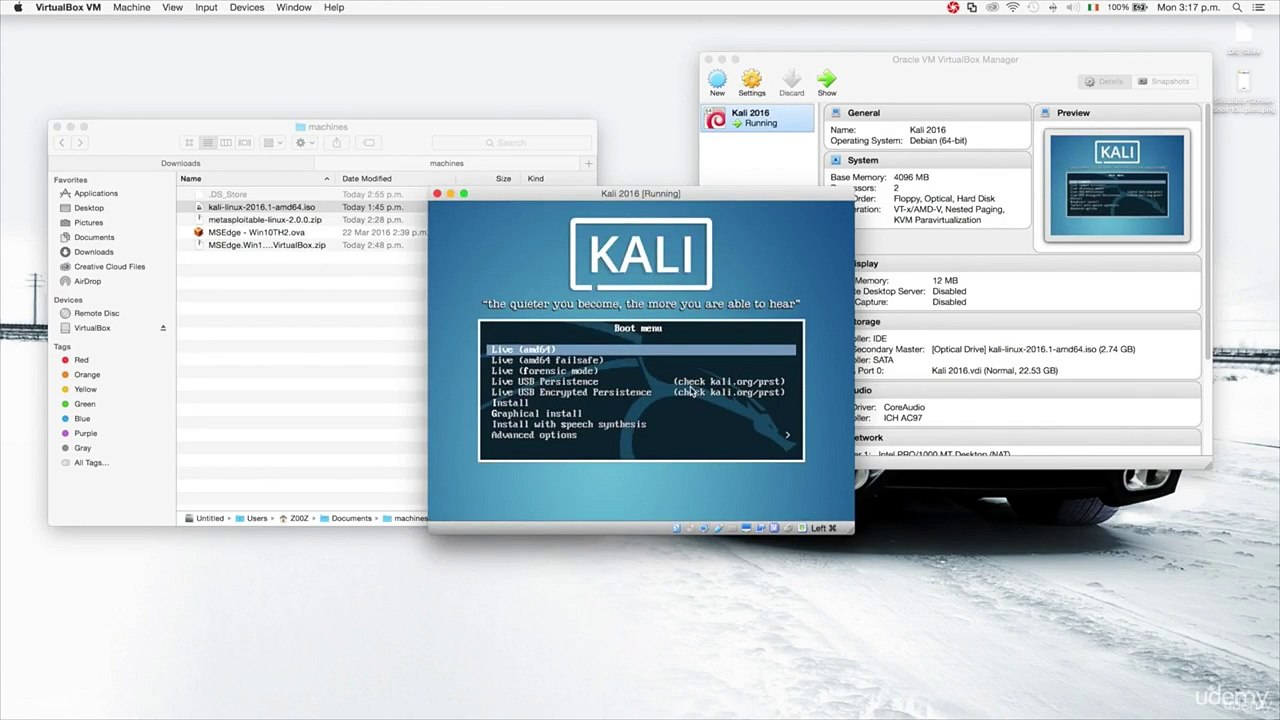Click the green Show arrow in VirtualBox Manager
This screenshot has height=720, width=1280.
point(827,79)
